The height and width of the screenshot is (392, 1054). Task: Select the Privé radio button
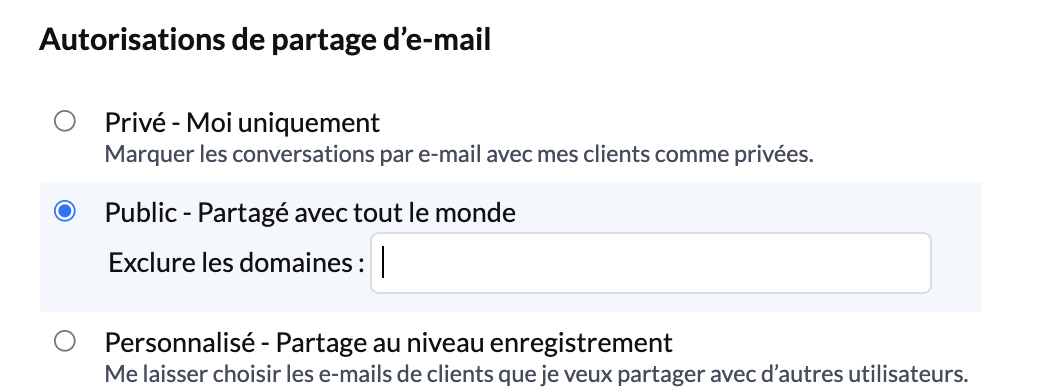[65, 122]
